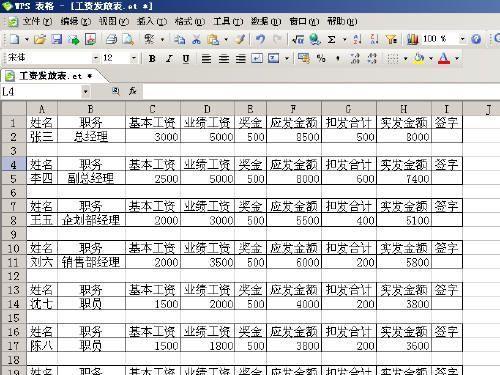Open the 格式 menu
The width and height of the screenshot is (500, 375).
pos(190,22)
